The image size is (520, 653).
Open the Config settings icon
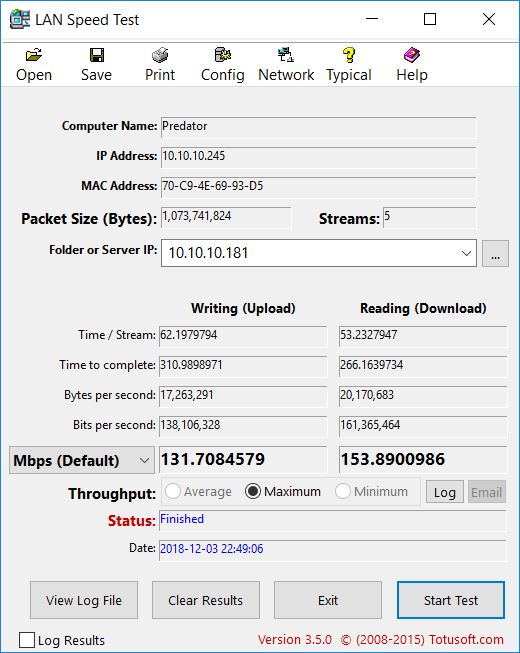click(x=223, y=55)
